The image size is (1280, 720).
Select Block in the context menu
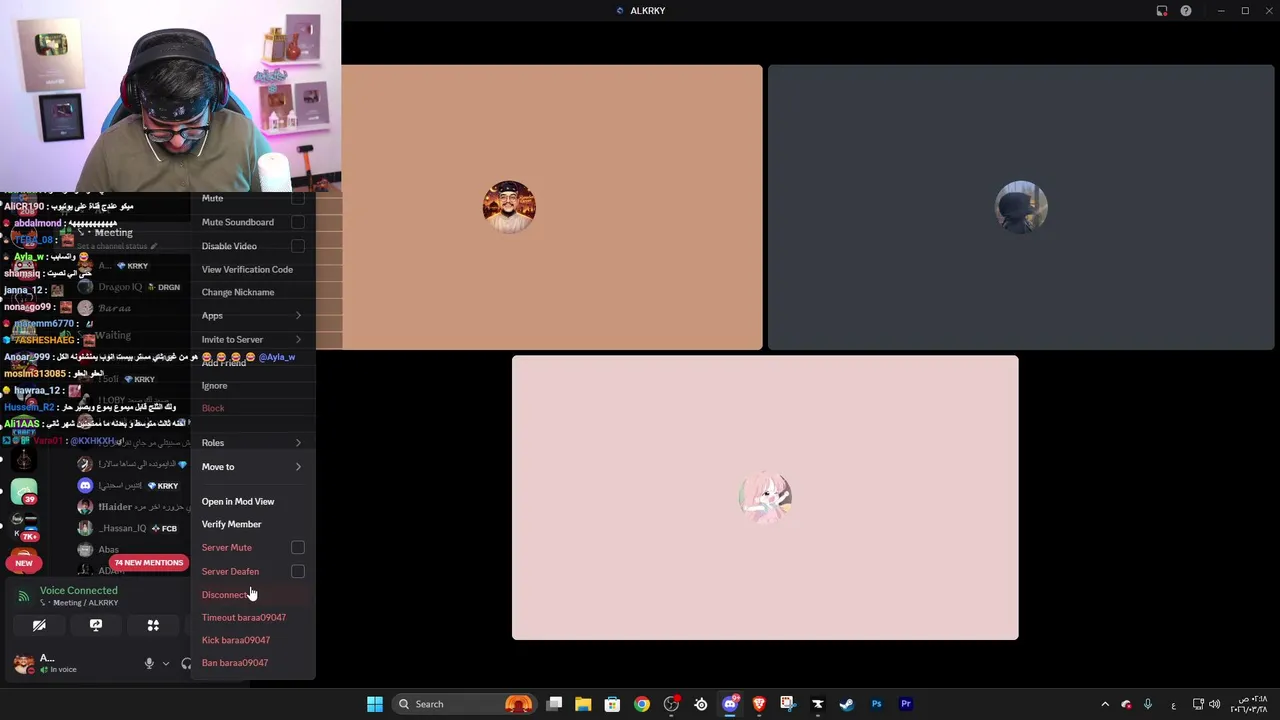coord(213,408)
